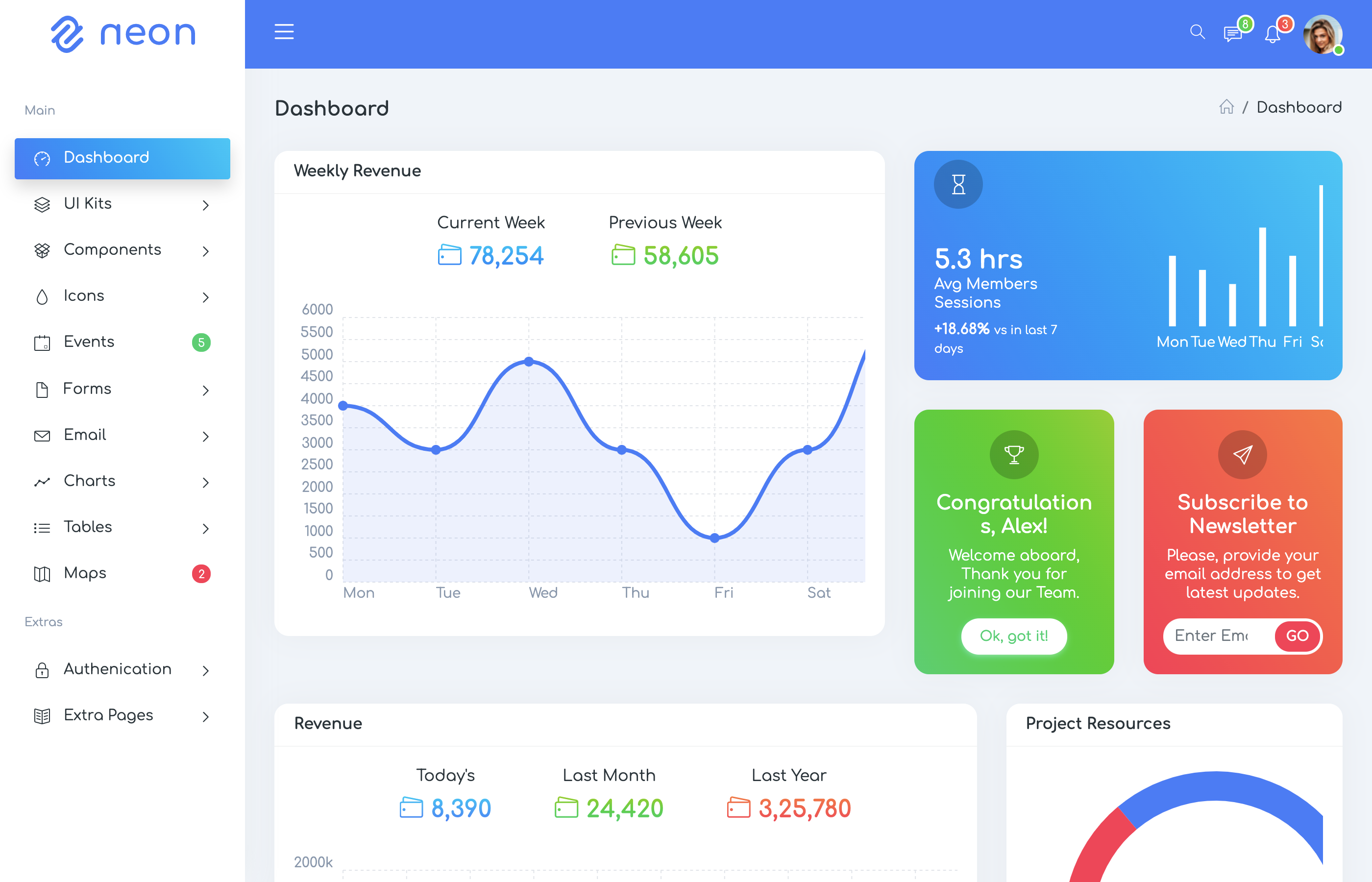Click the trophy icon on congratulations card
The image size is (1372, 882).
(x=1014, y=455)
